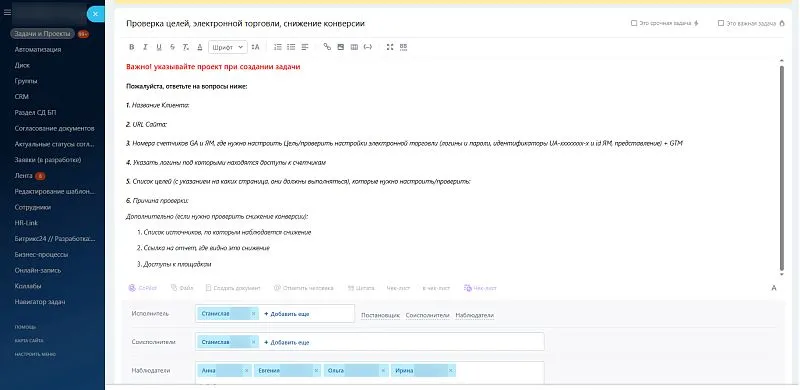The height and width of the screenshot is (390, 800).
Task: Toggle italic formatting in editor toolbar
Action: (145, 47)
